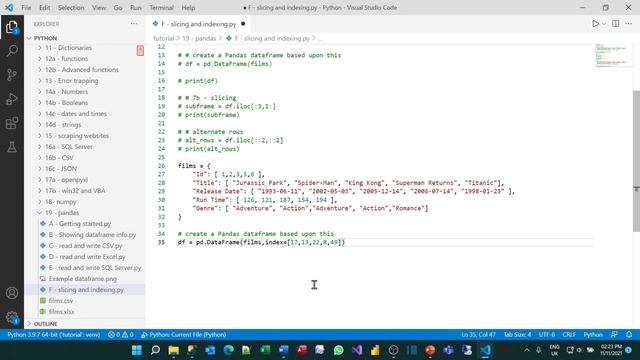This screenshot has height=360, width=640.
Task: Open notifications bell in status bar
Action: 629,335
